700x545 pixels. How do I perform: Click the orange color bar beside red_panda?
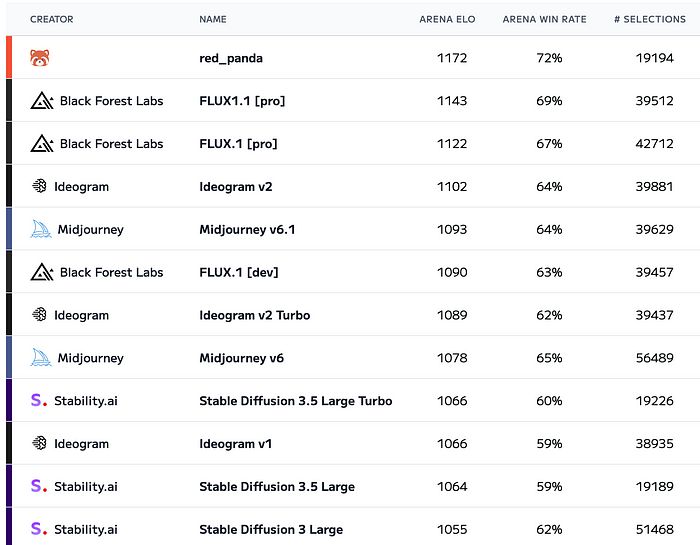click(x=9, y=57)
